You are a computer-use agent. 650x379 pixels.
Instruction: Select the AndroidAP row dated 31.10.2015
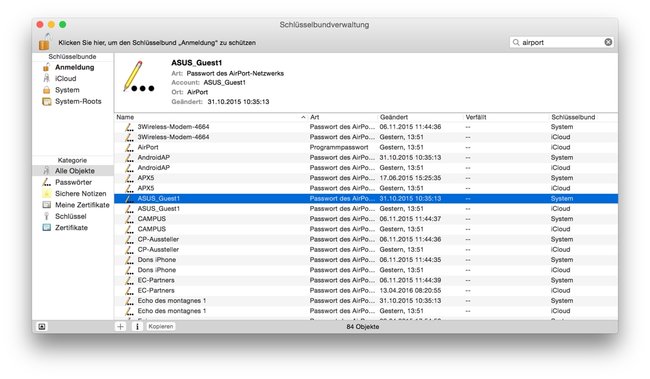point(366,158)
